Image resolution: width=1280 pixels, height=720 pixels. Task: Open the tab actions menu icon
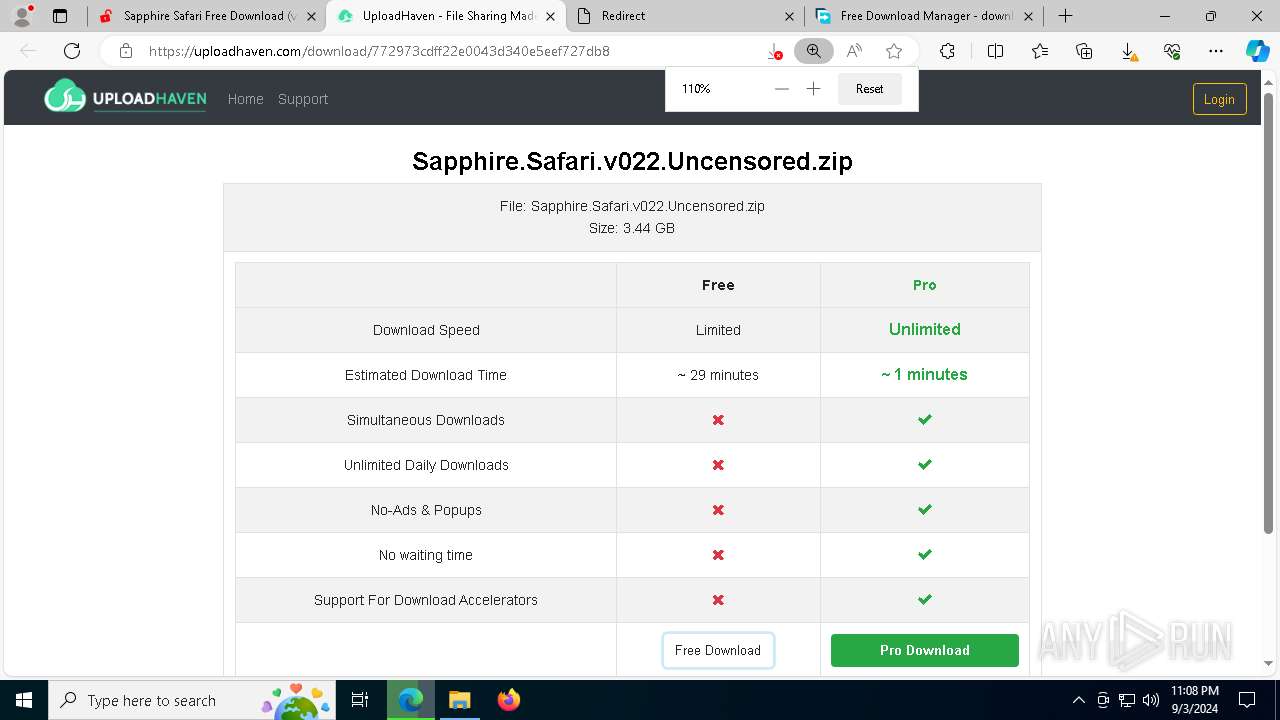(x=60, y=16)
